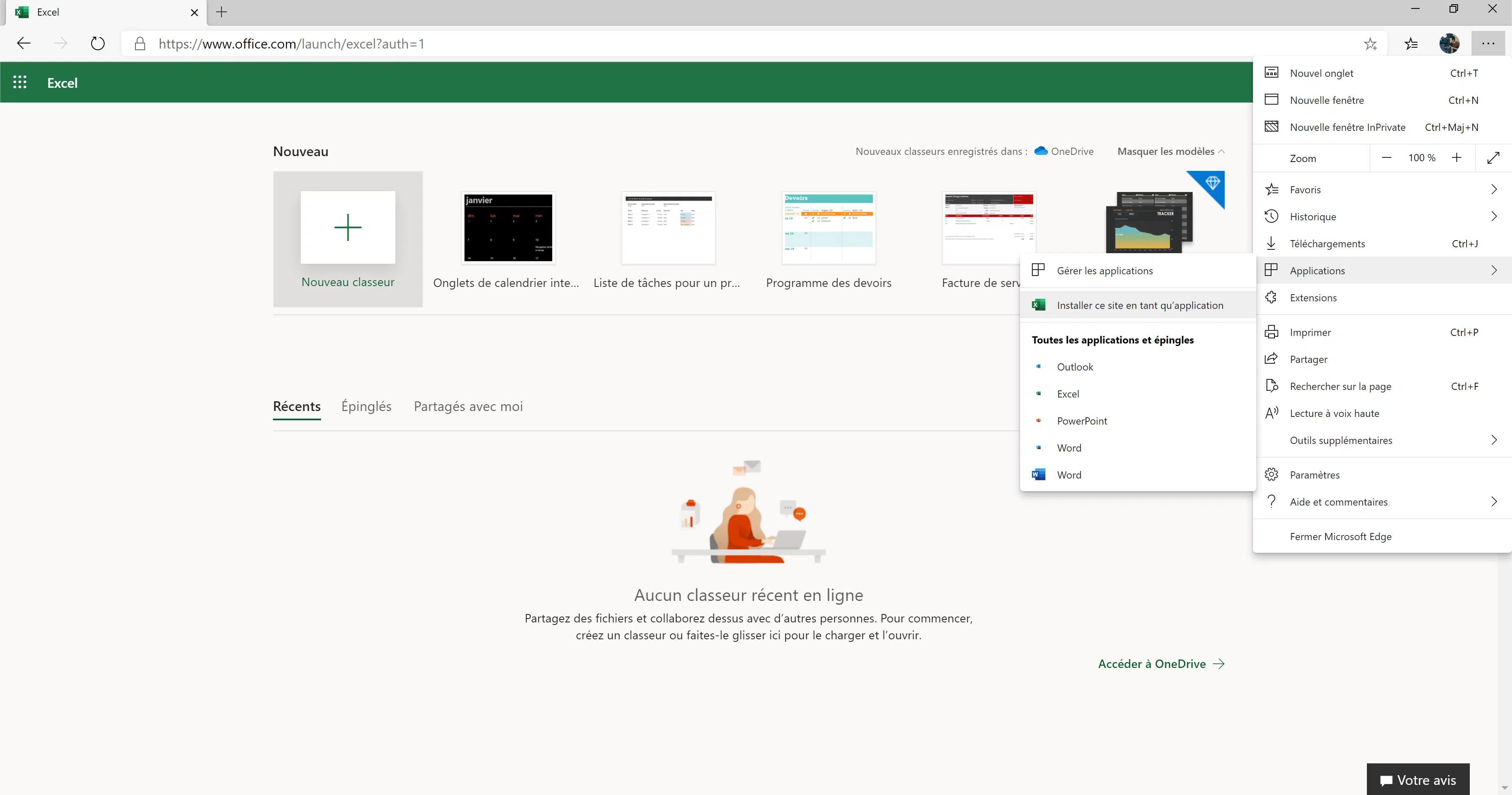
Task: Click the OneDrive save location link
Action: click(1064, 151)
